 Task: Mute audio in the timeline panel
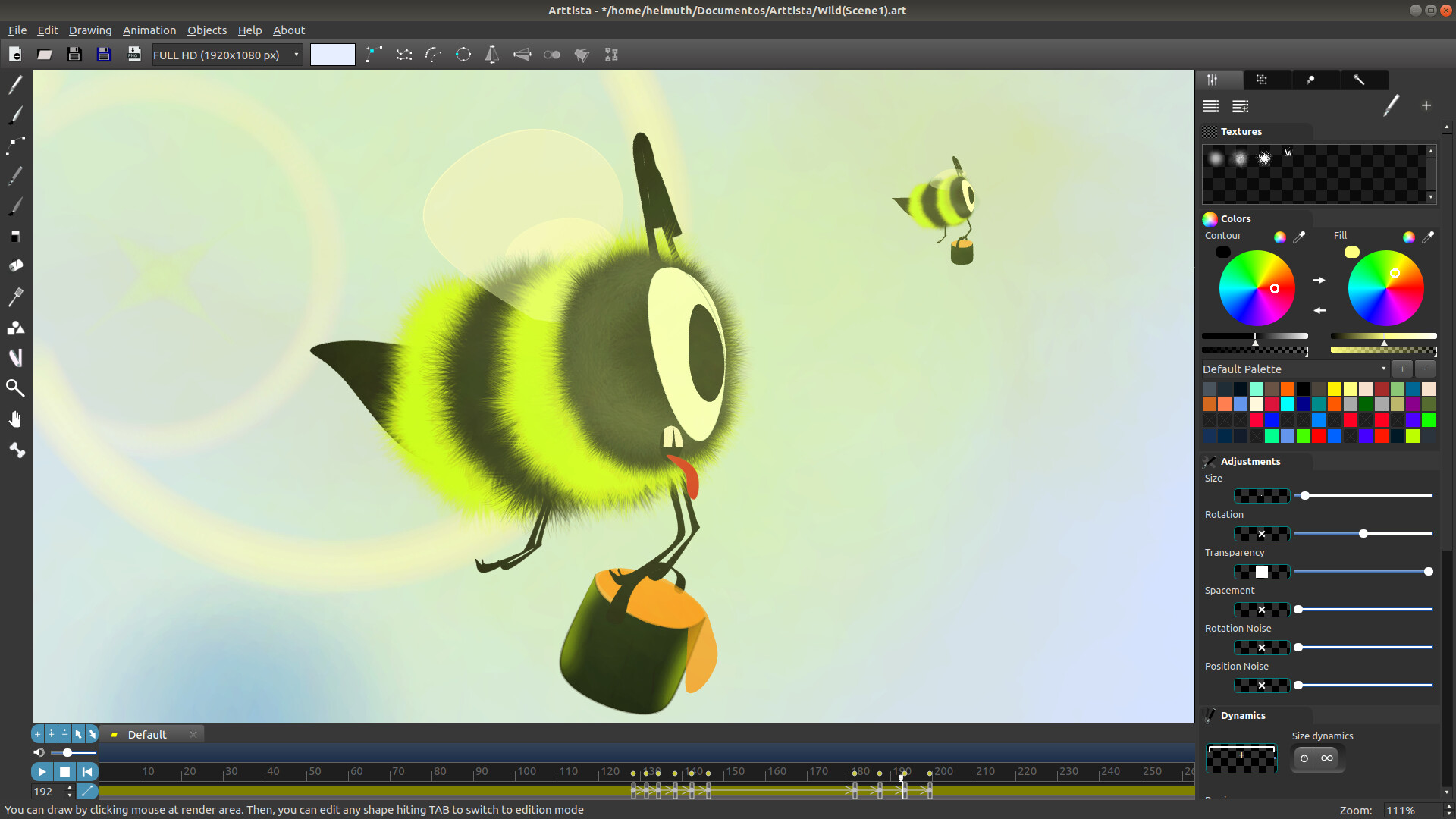point(39,752)
